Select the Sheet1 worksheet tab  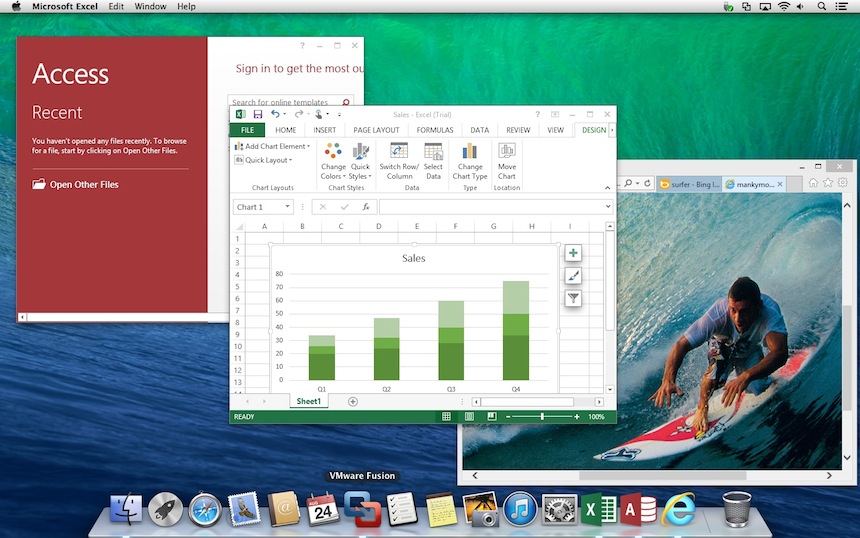tap(309, 401)
